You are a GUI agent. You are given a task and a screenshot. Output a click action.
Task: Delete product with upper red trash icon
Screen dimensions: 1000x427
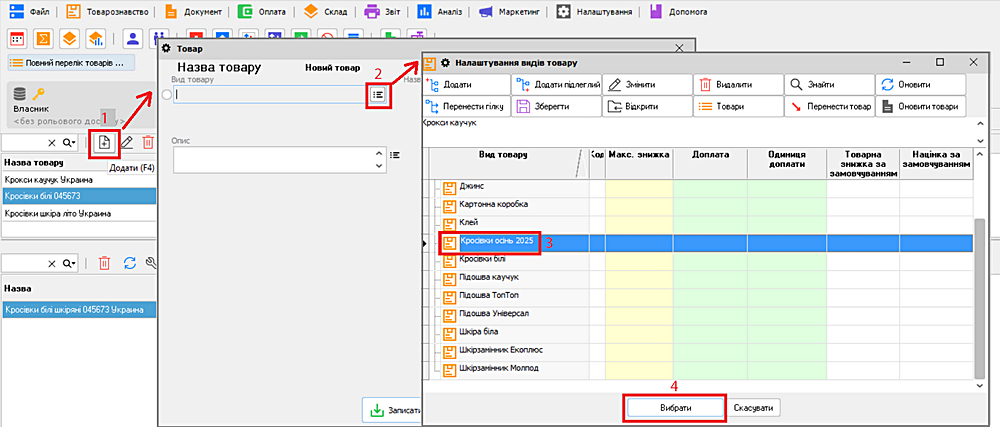148,143
